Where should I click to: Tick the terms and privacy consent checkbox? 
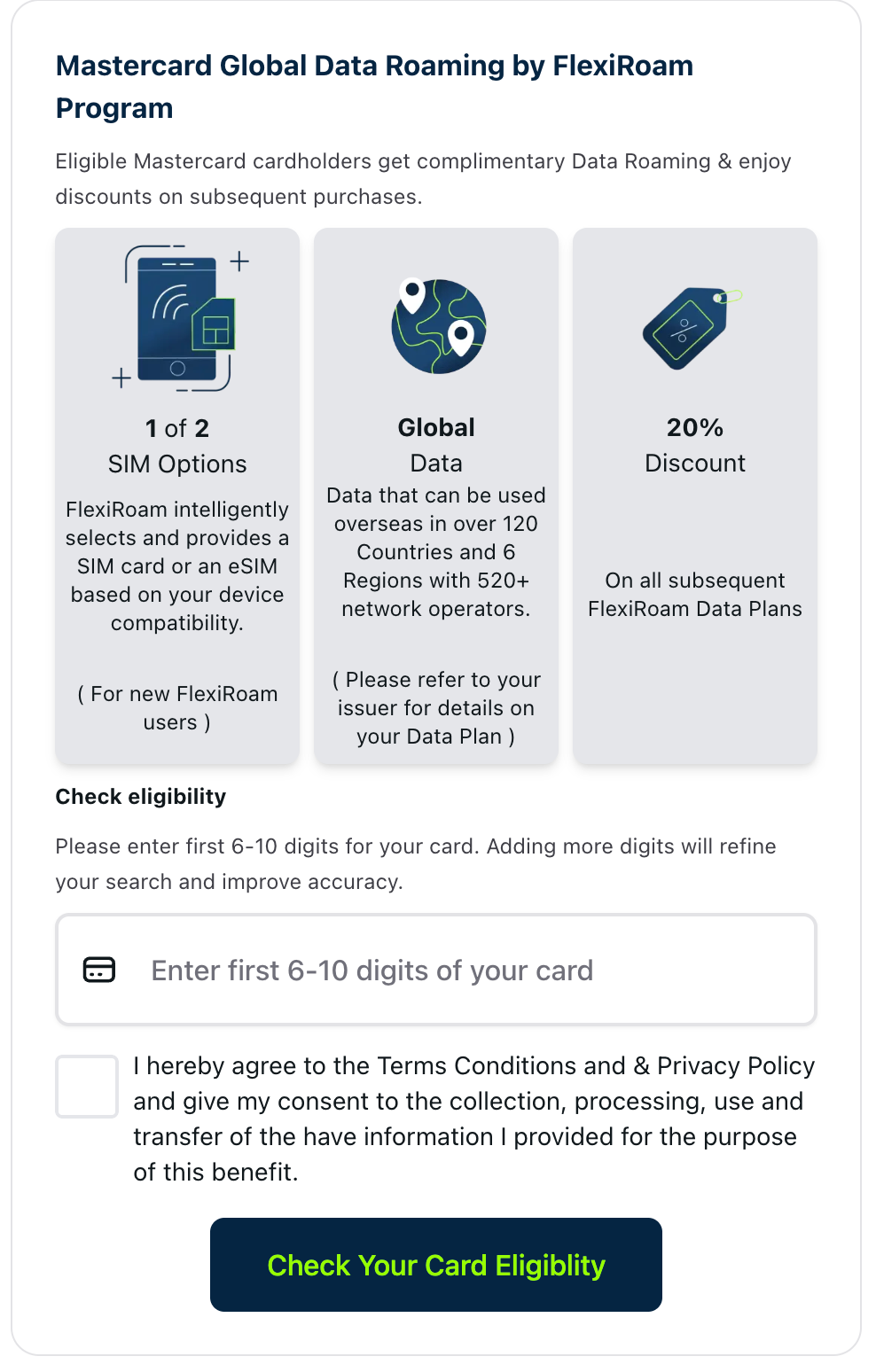coord(87,1086)
